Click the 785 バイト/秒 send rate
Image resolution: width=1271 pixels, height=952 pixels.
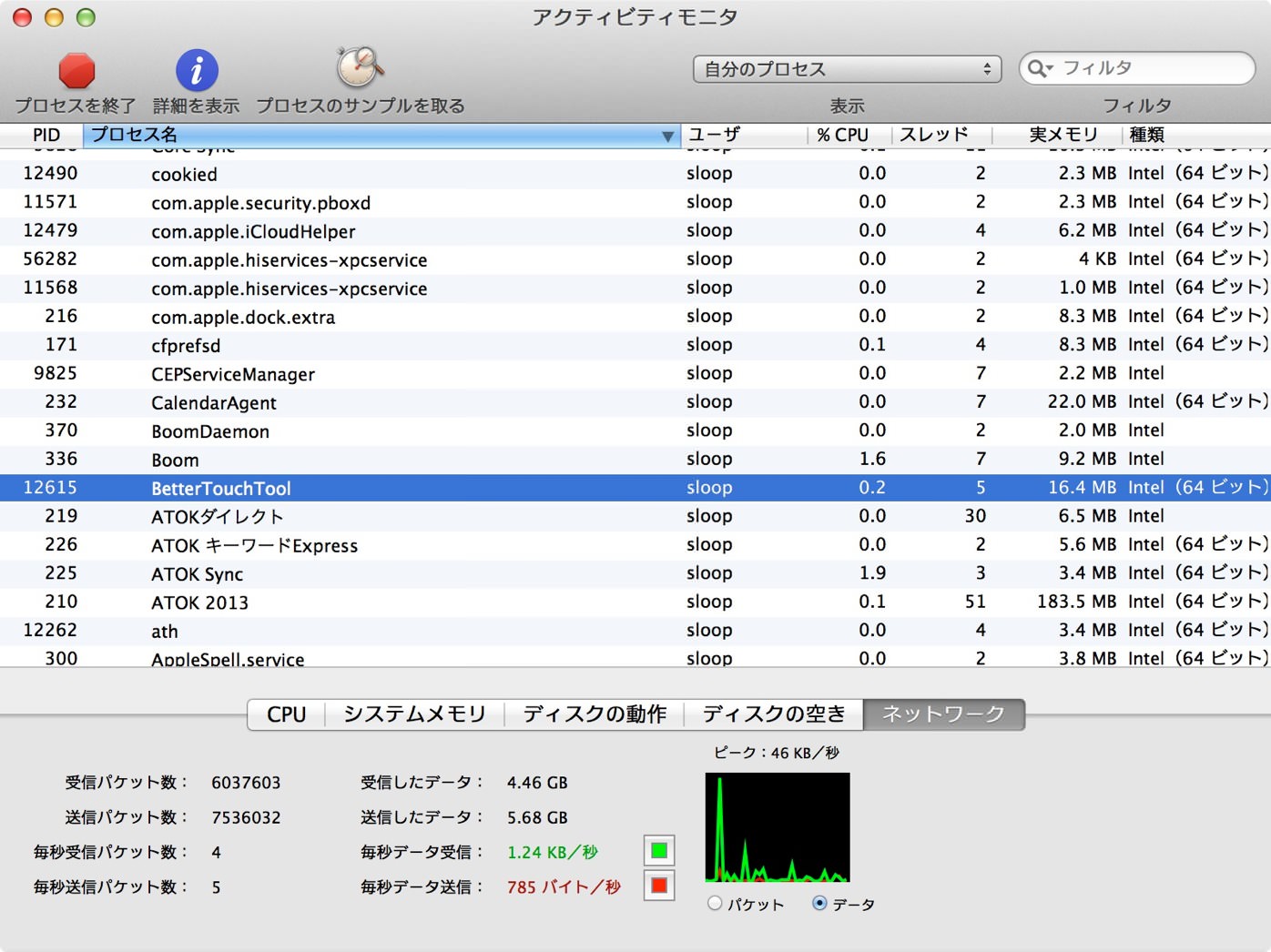tap(564, 886)
